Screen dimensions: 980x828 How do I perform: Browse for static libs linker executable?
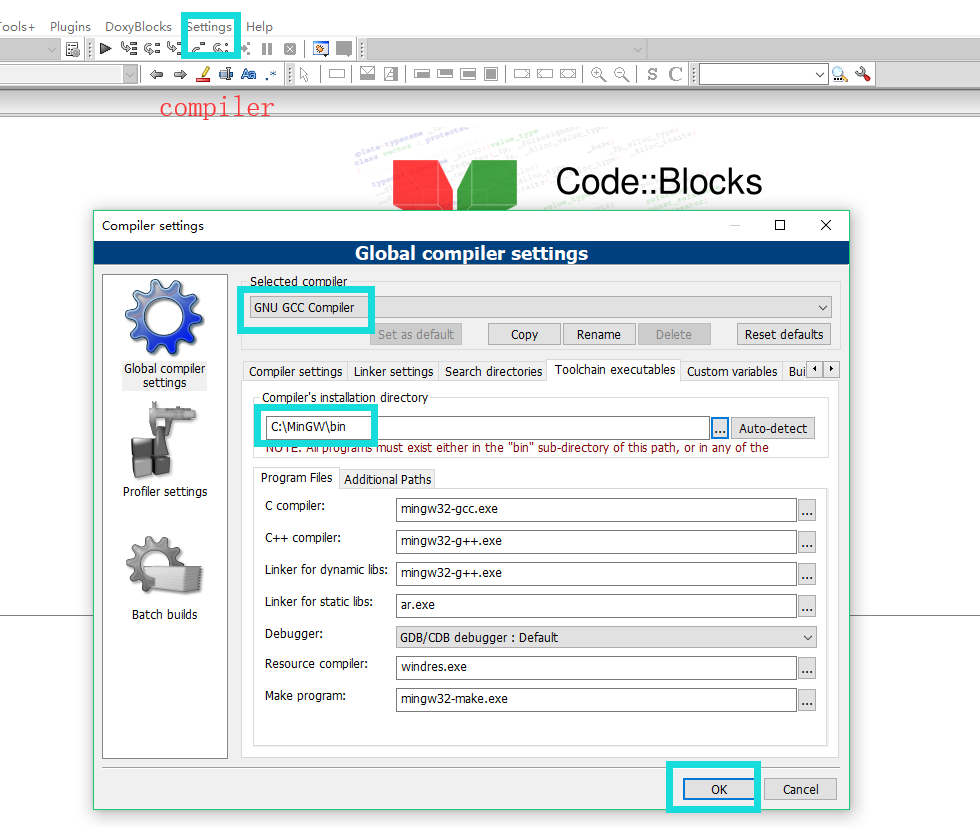807,606
